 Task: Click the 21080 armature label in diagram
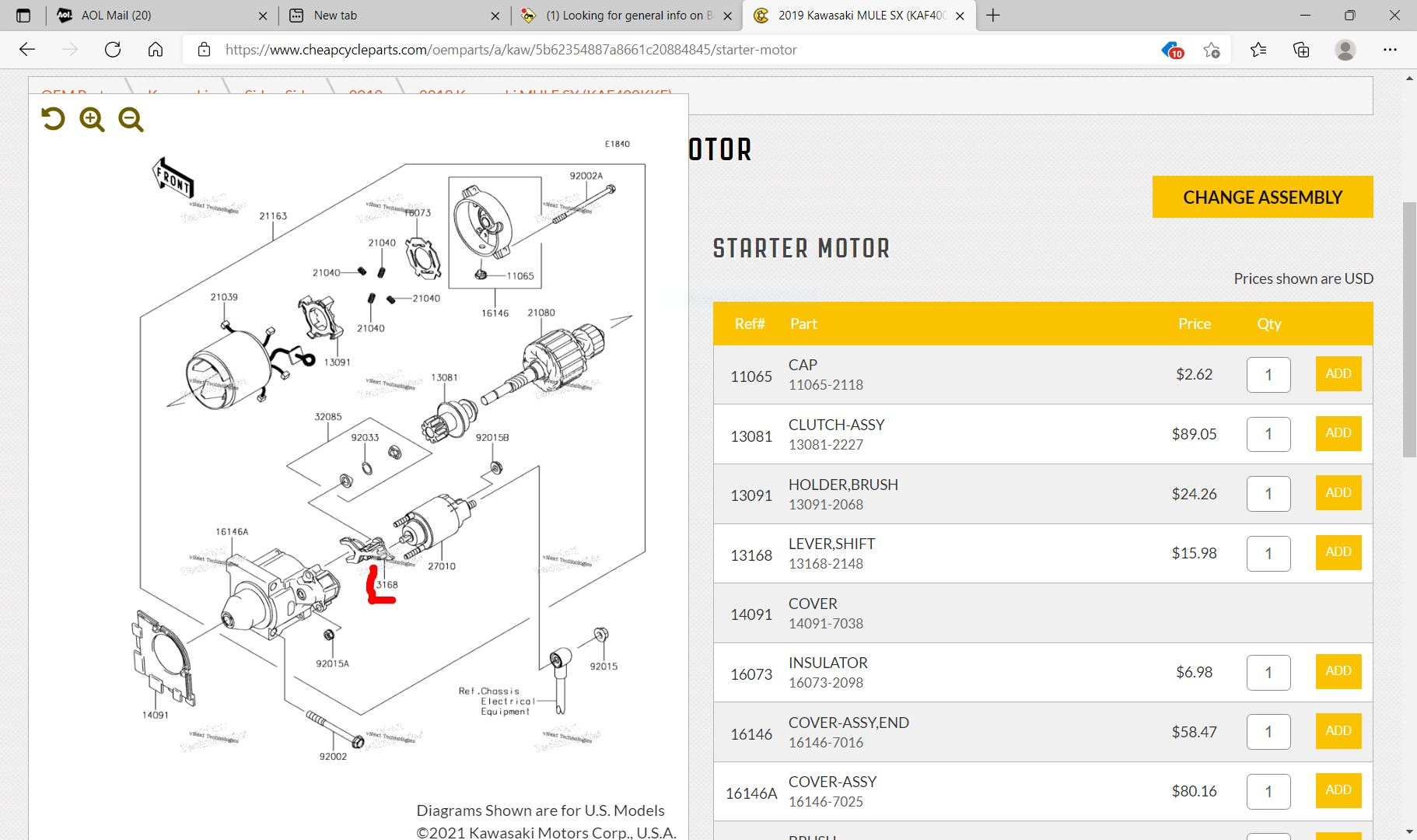[541, 313]
